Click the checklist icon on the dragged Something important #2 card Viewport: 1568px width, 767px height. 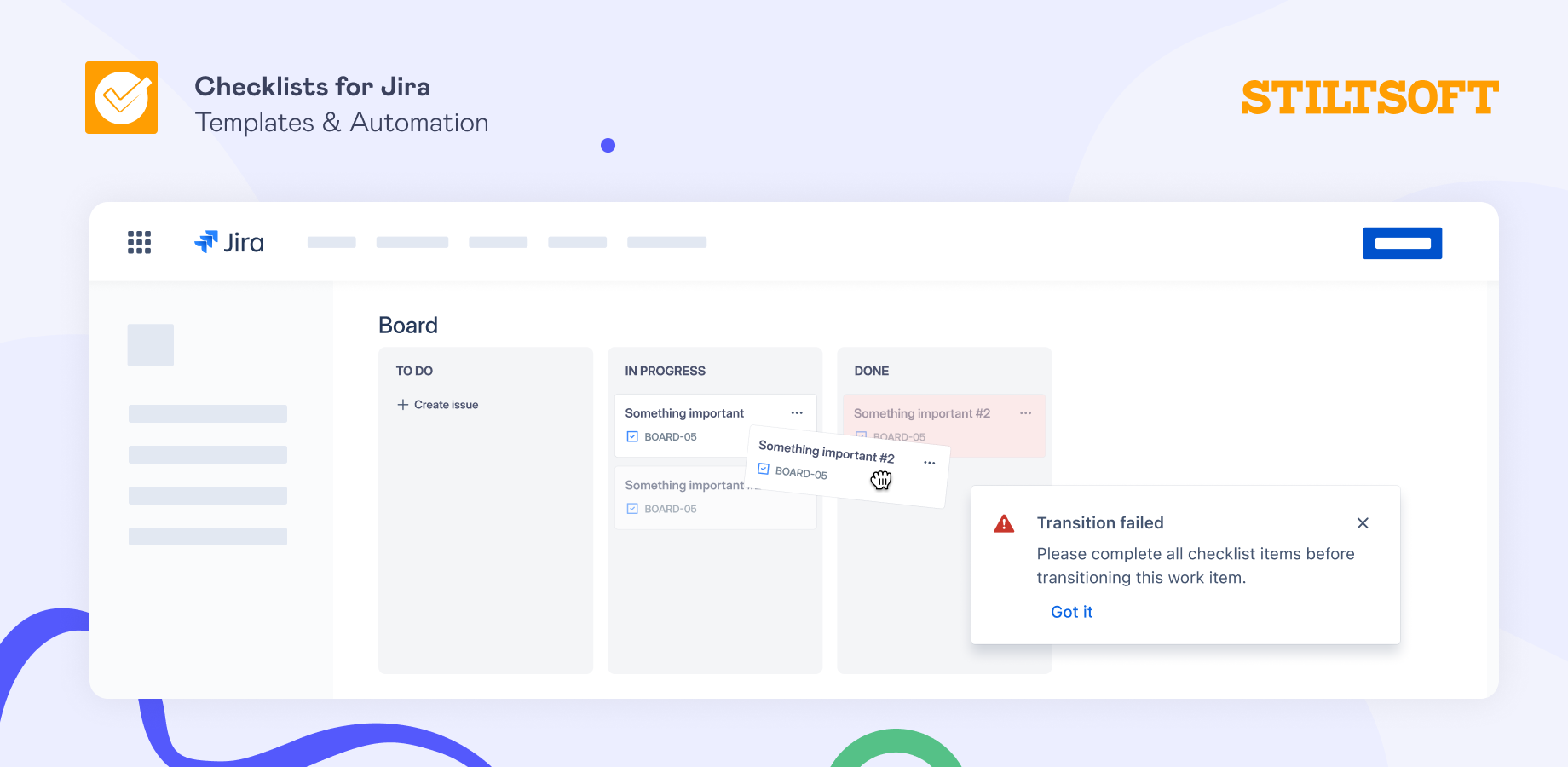[763, 468]
